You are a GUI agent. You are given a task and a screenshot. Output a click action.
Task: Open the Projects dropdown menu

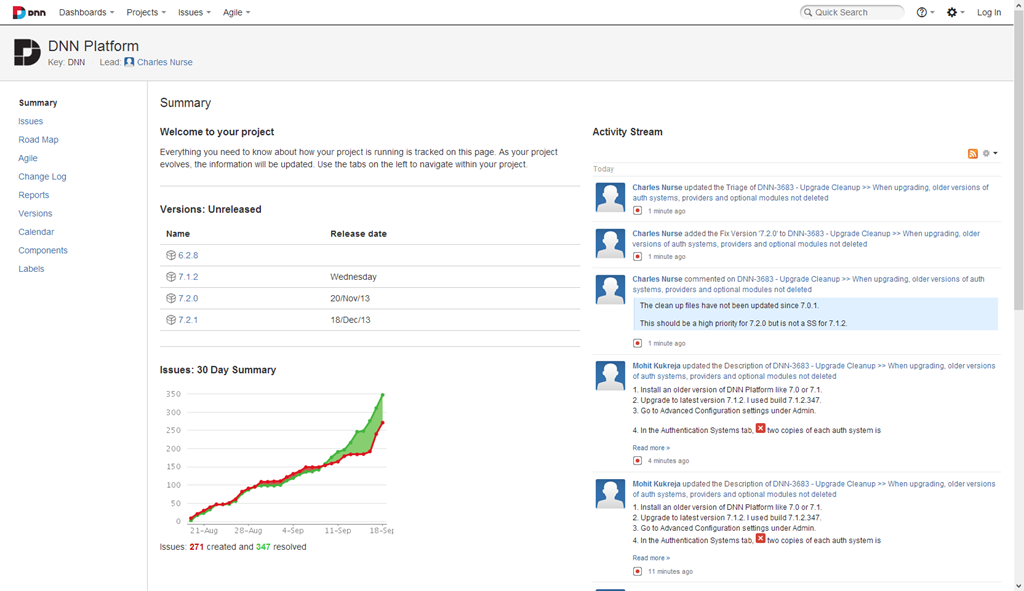coord(146,12)
